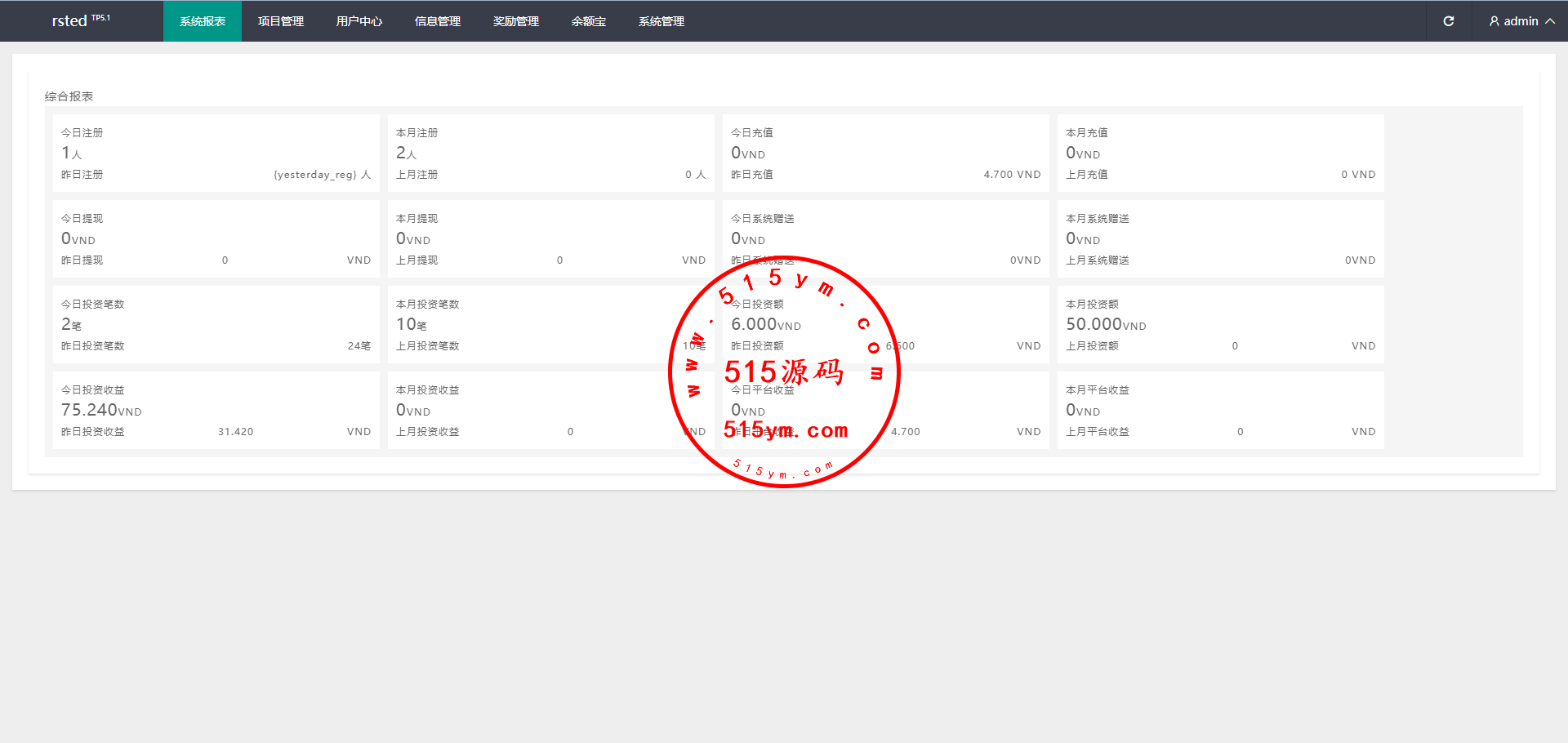The image size is (1568, 743).
Task: Open the 系统管理 menu
Action: [x=661, y=21]
